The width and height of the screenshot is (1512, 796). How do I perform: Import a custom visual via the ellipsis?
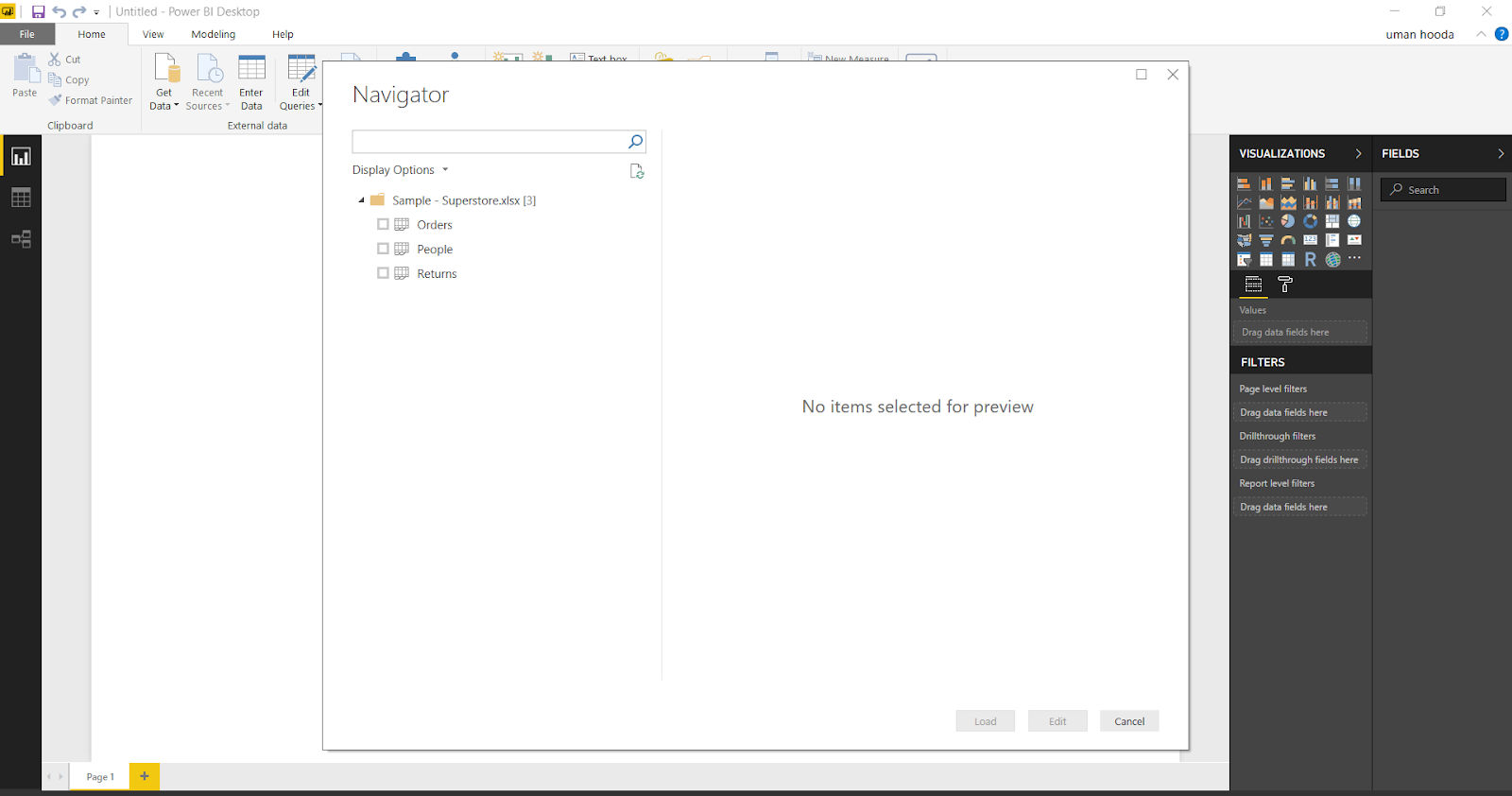click(x=1354, y=258)
